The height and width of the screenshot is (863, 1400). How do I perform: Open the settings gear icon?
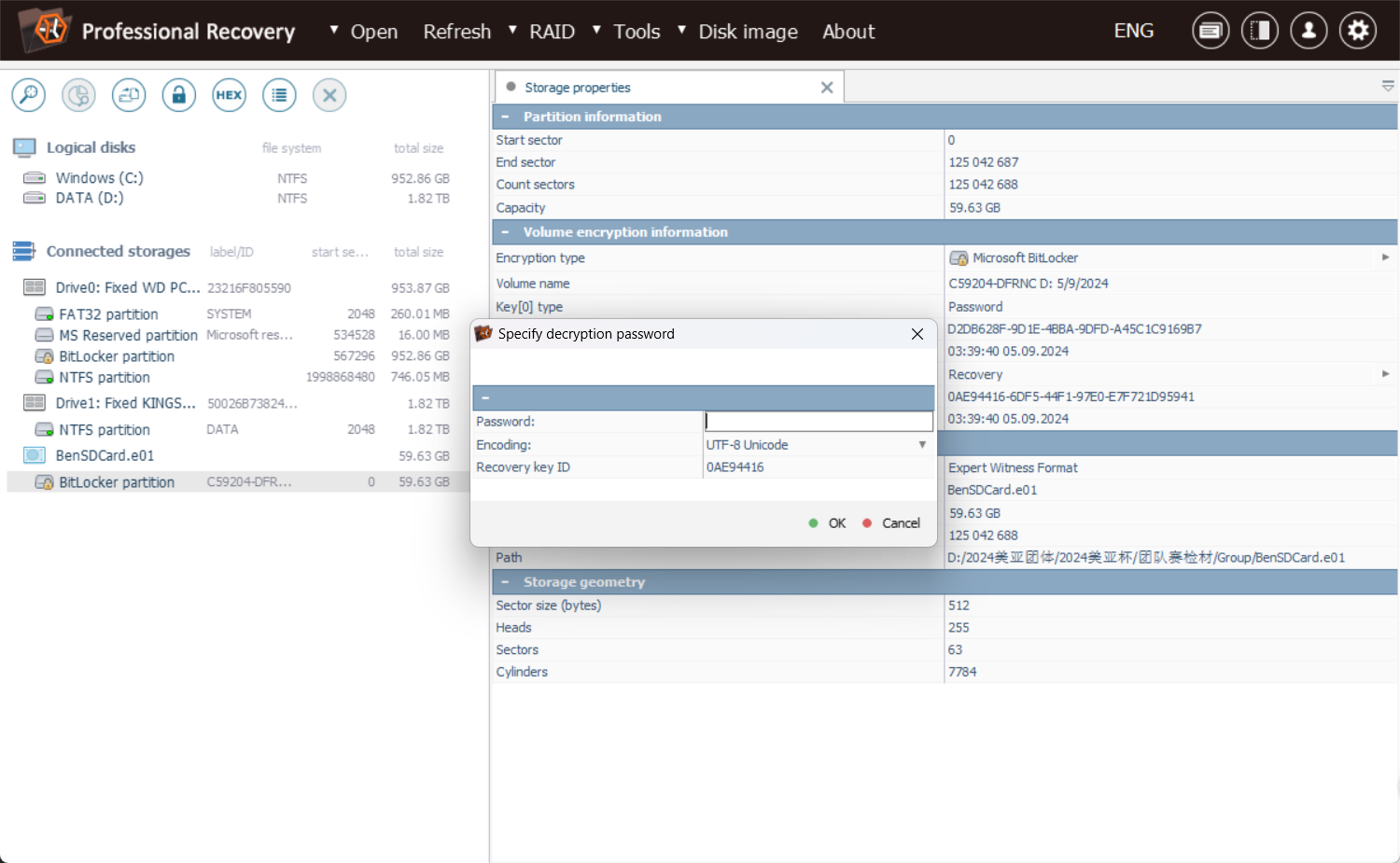click(1358, 31)
